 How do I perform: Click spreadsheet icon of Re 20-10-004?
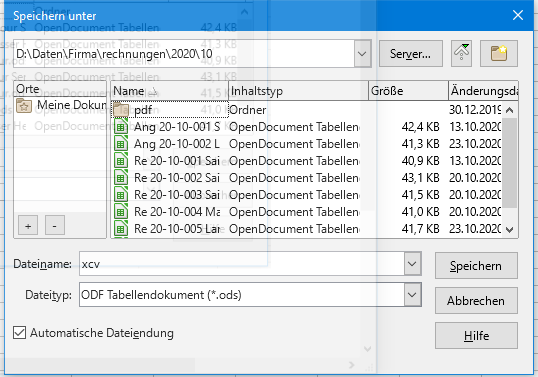click(x=121, y=212)
